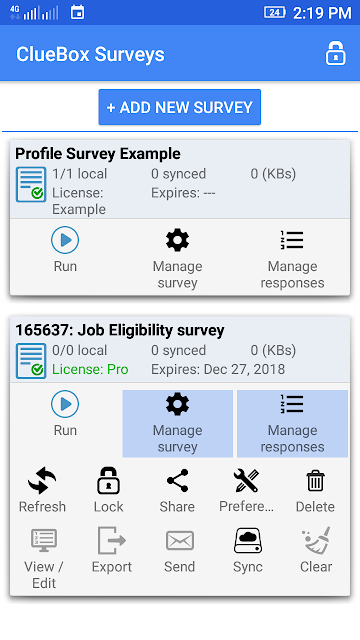Collapse Manage responses for Job Eligibility survey

(x=292, y=423)
